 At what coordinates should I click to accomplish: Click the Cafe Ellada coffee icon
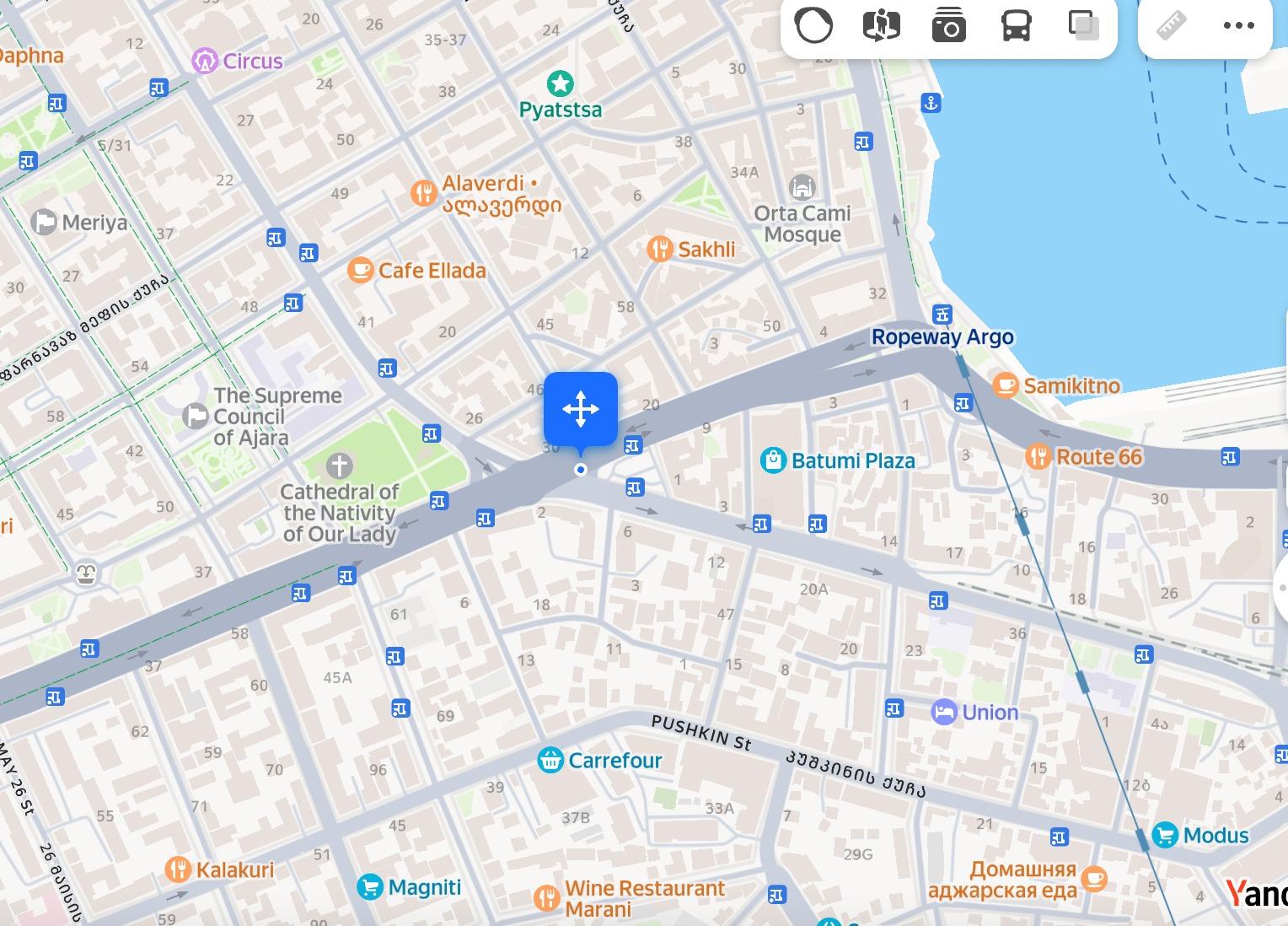[x=360, y=270]
